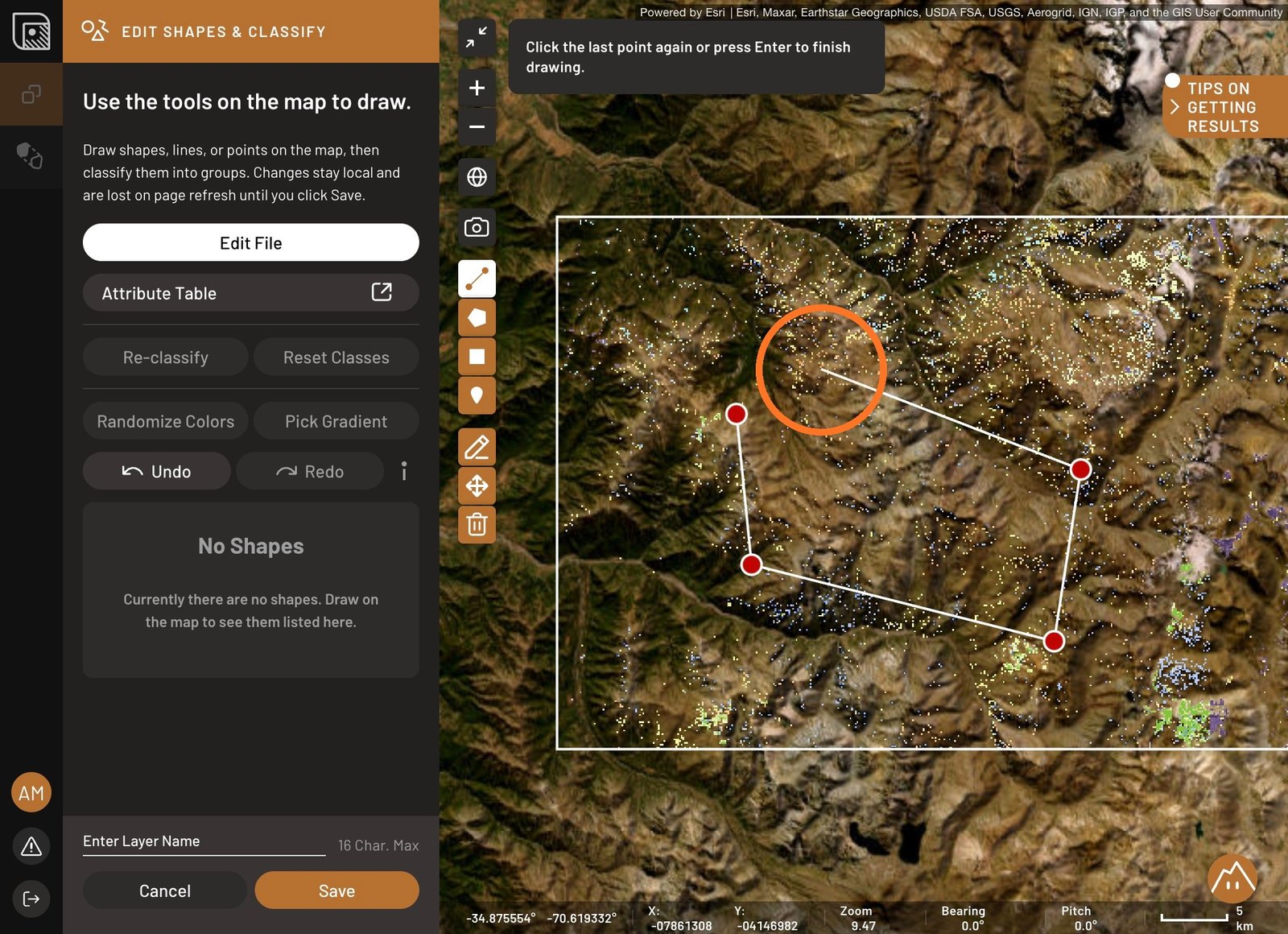Open the Edit Shapes sidebar tab

31,94
